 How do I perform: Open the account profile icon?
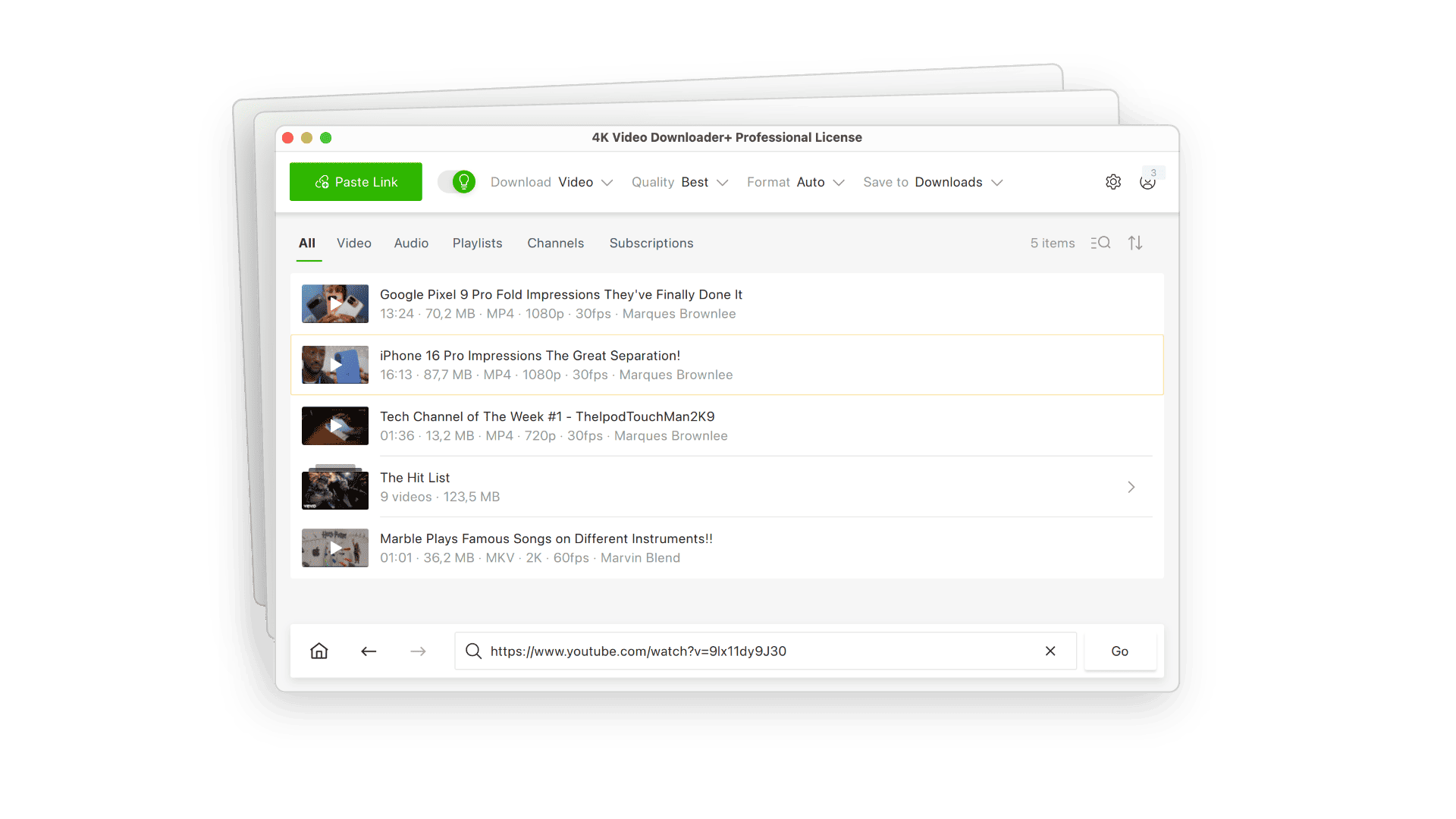click(1147, 182)
